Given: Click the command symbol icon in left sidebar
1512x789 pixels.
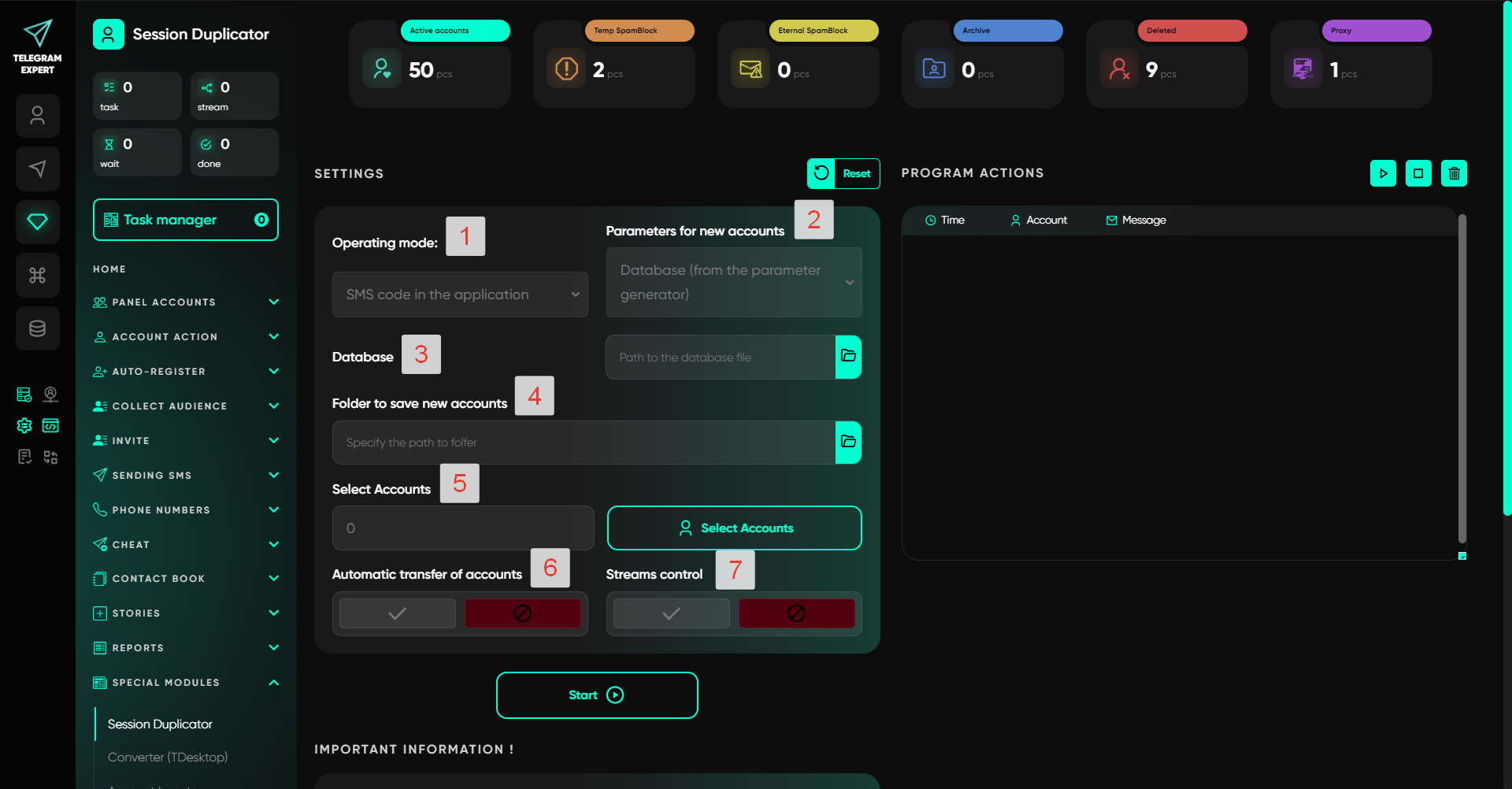Looking at the screenshot, I should pos(37,275).
